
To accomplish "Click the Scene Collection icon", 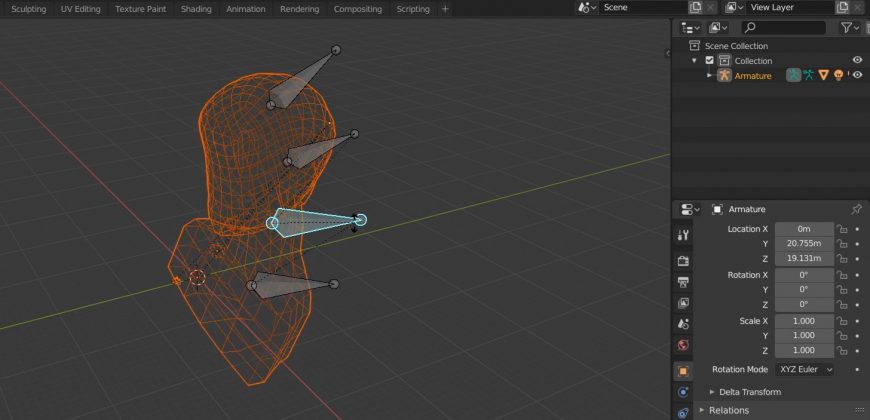I will pyautogui.click(x=694, y=45).
